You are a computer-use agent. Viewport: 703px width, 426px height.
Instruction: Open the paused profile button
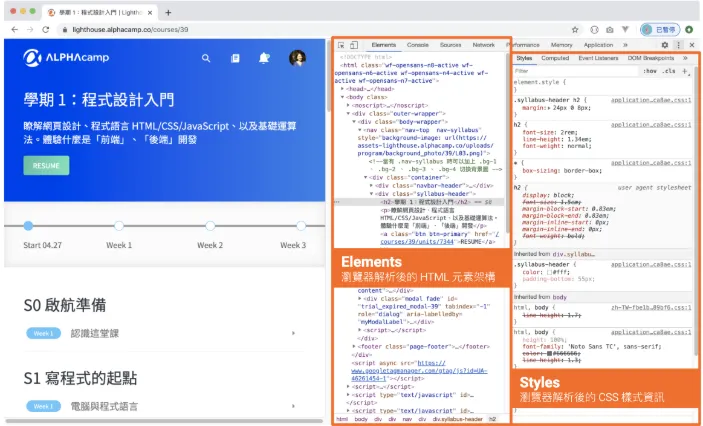[x=660, y=30]
